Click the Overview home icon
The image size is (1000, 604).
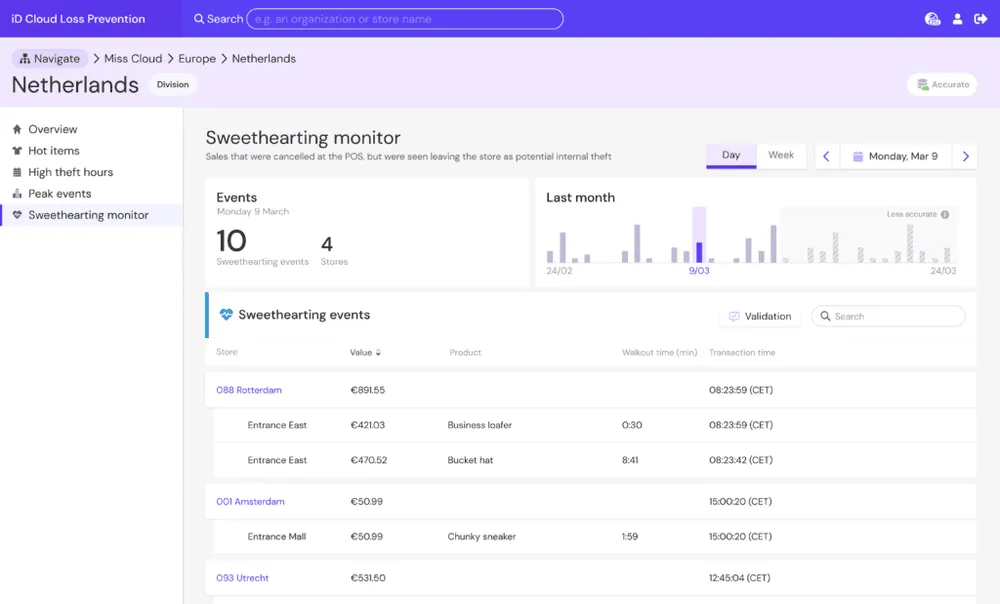[x=17, y=129]
